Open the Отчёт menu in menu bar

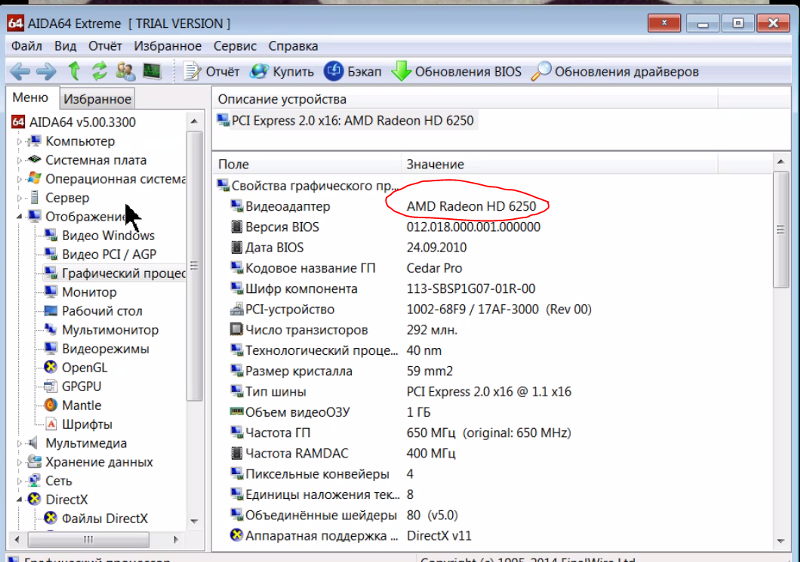105,46
